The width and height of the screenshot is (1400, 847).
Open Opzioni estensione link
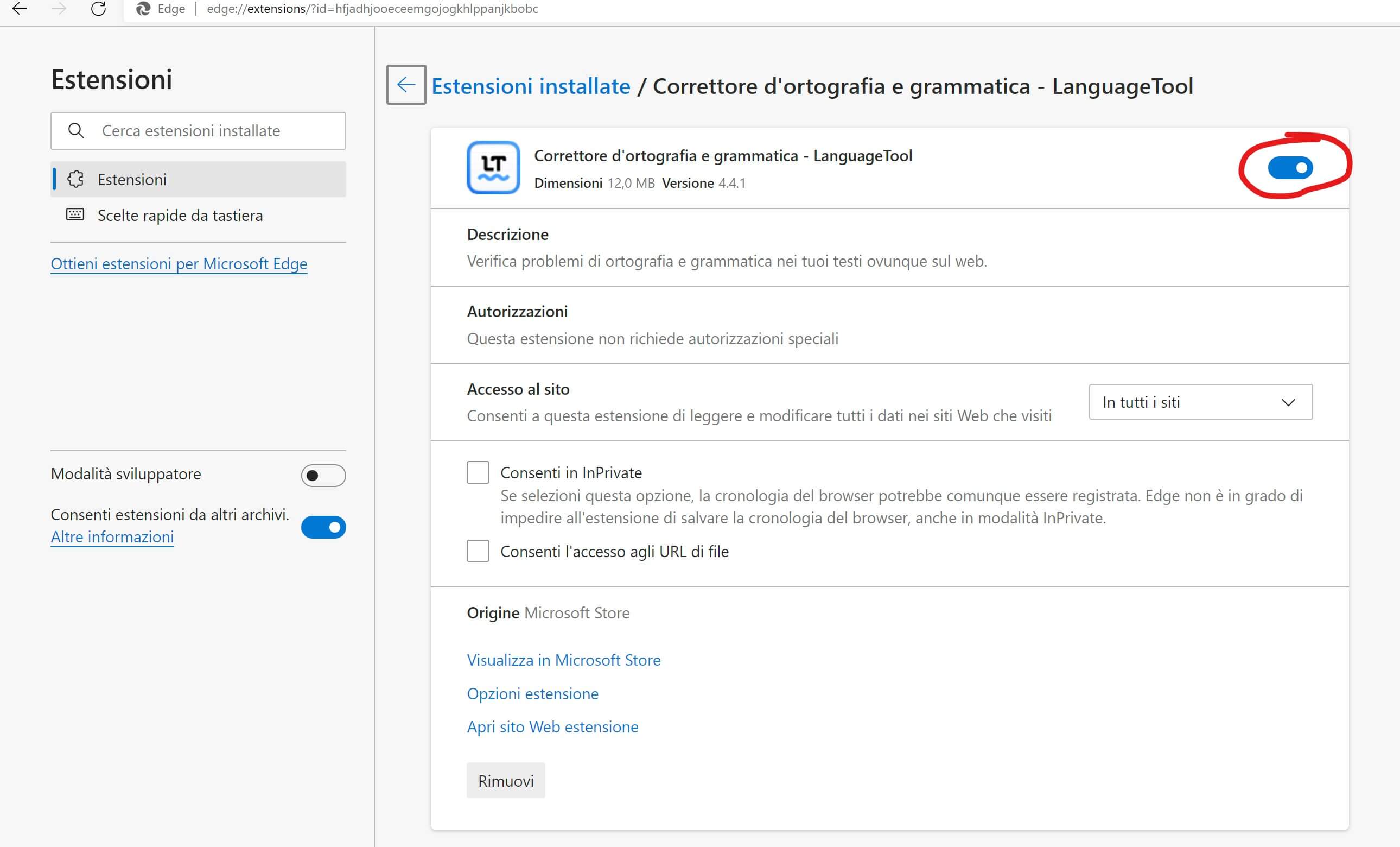(x=532, y=693)
